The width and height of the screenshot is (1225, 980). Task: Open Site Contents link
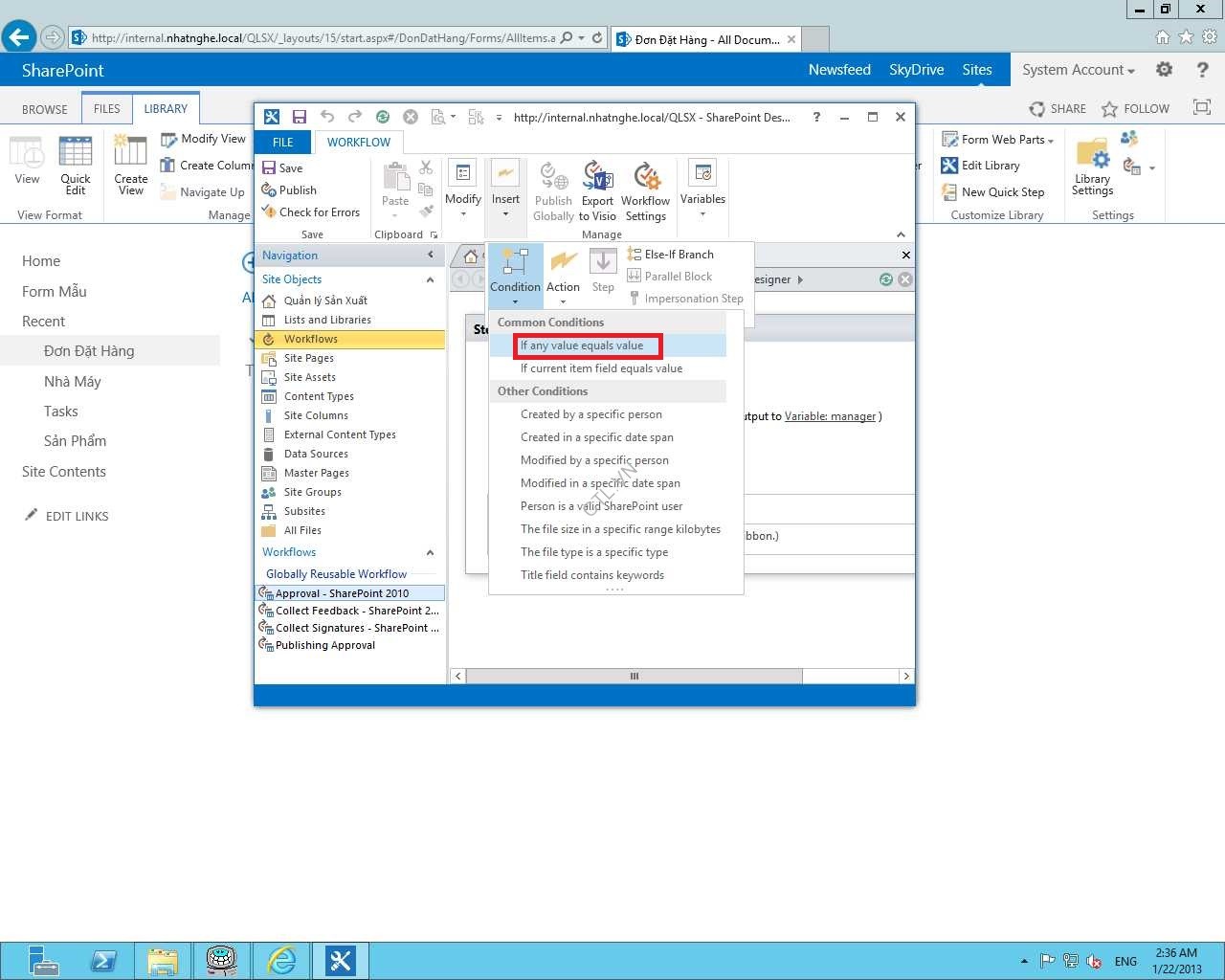(x=64, y=472)
